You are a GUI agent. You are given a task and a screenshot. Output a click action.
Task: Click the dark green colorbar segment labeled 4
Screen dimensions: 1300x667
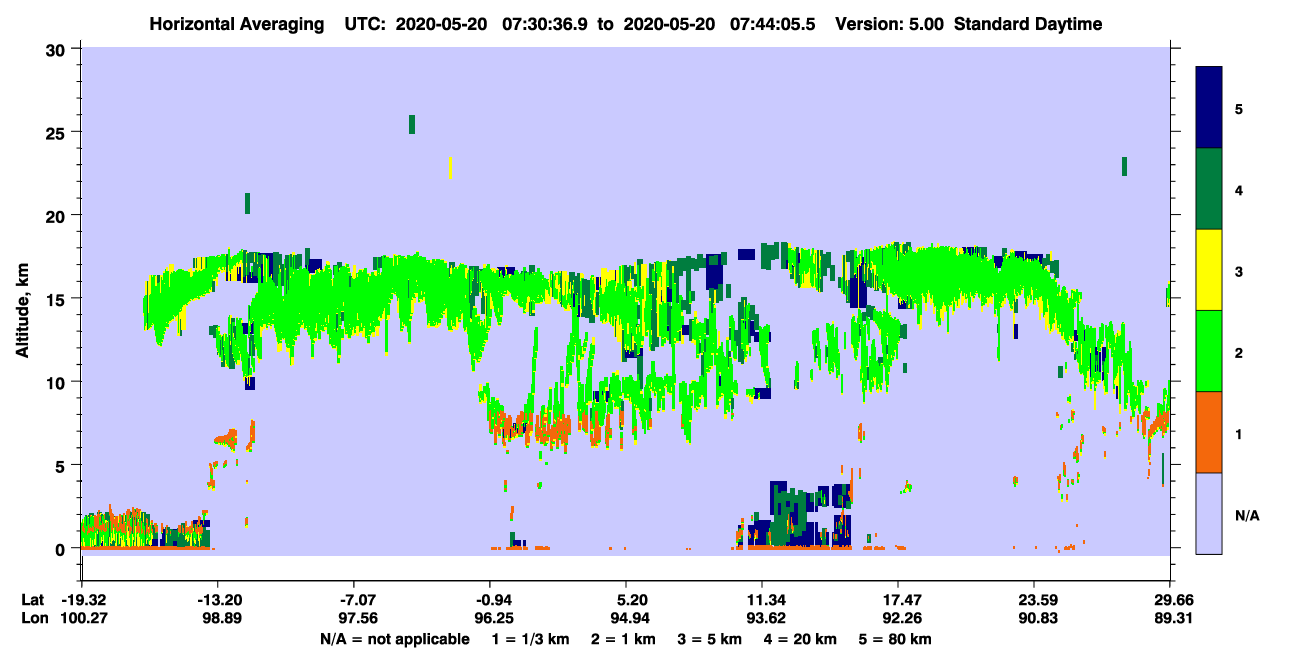coord(1209,189)
